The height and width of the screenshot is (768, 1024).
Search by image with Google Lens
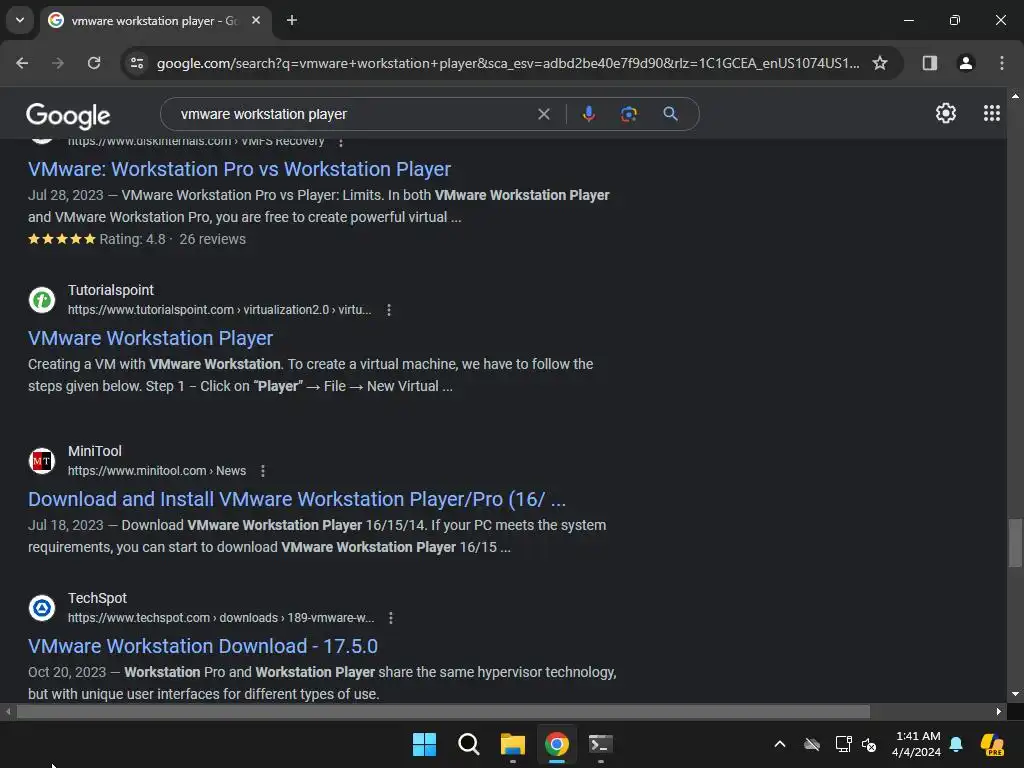click(x=628, y=114)
